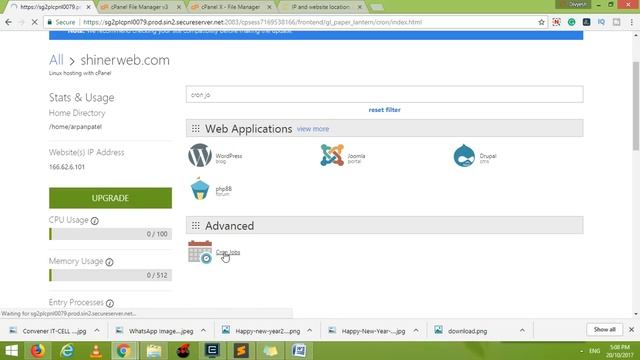The height and width of the screenshot is (360, 640).
Task: Open the Cron Jobs calendar icon
Action: click(x=200, y=252)
